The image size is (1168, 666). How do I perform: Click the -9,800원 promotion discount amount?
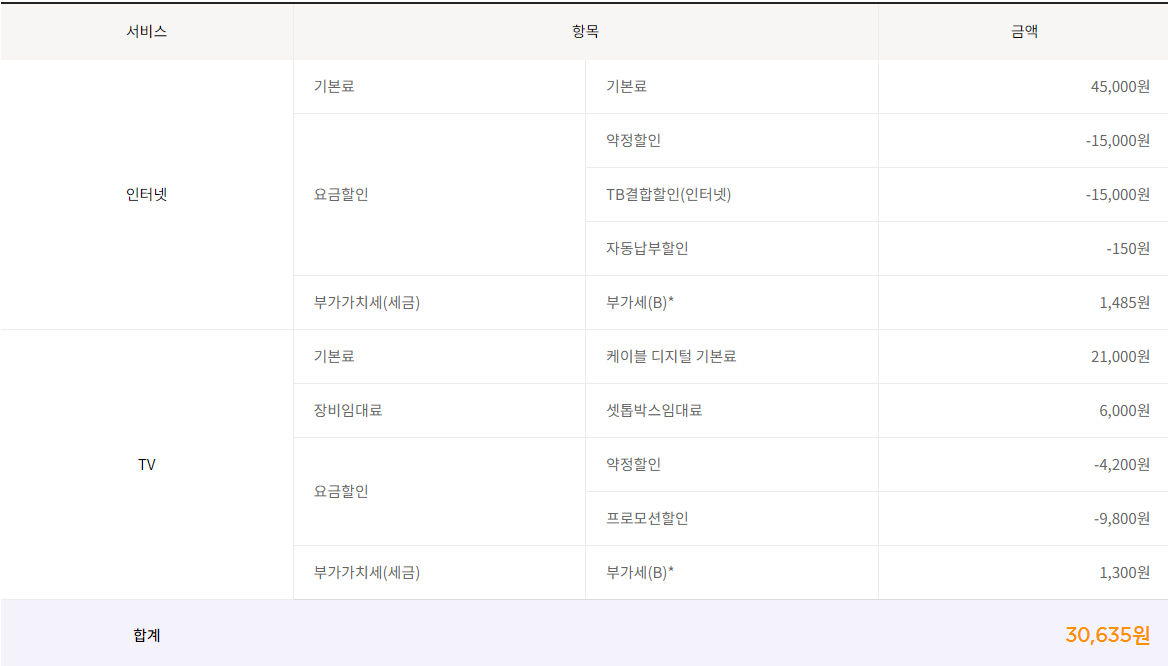click(x=1121, y=518)
